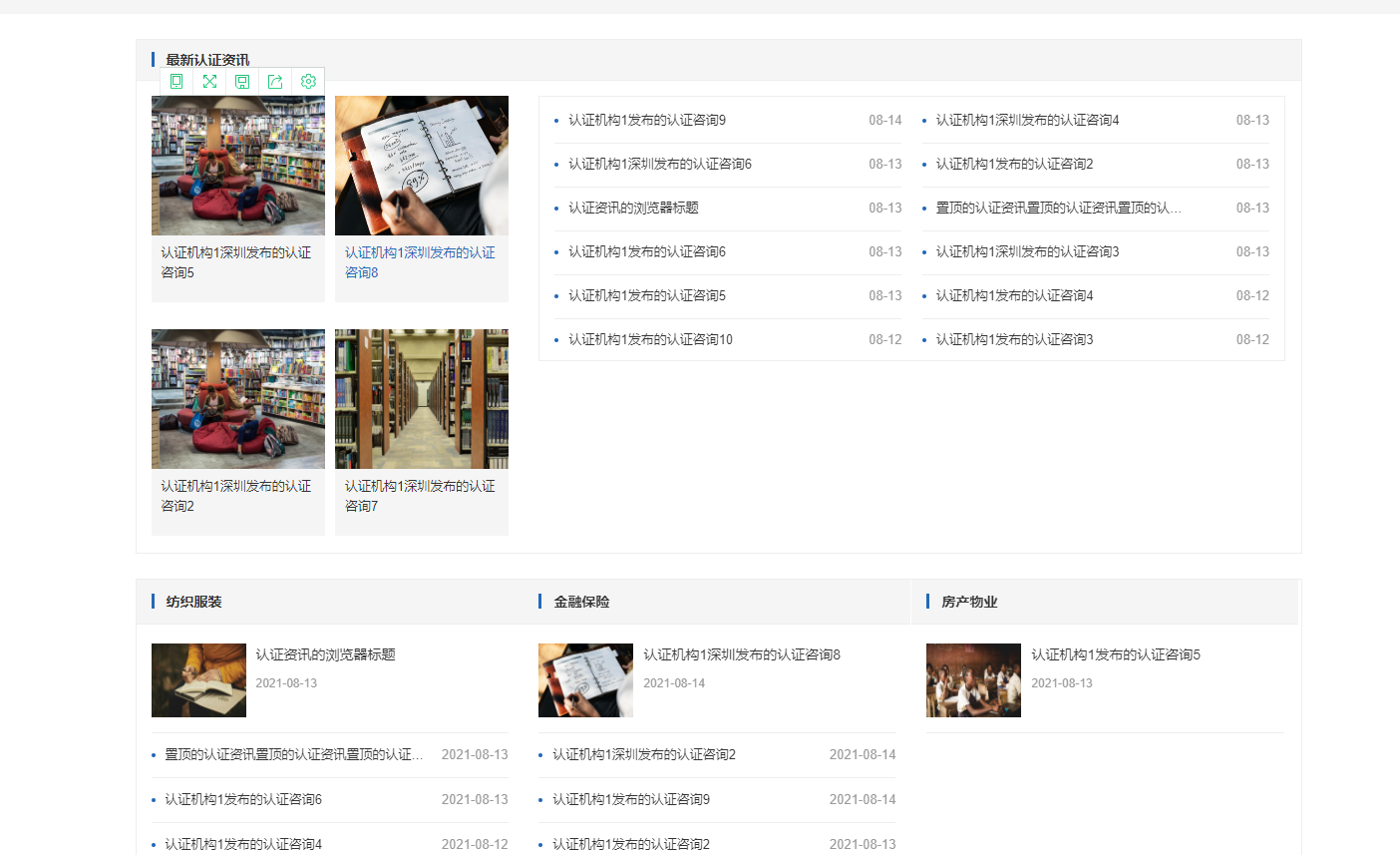Open card title 认证机构1深圳发布的认证咨询5
The image size is (1400, 855).
click(236, 262)
